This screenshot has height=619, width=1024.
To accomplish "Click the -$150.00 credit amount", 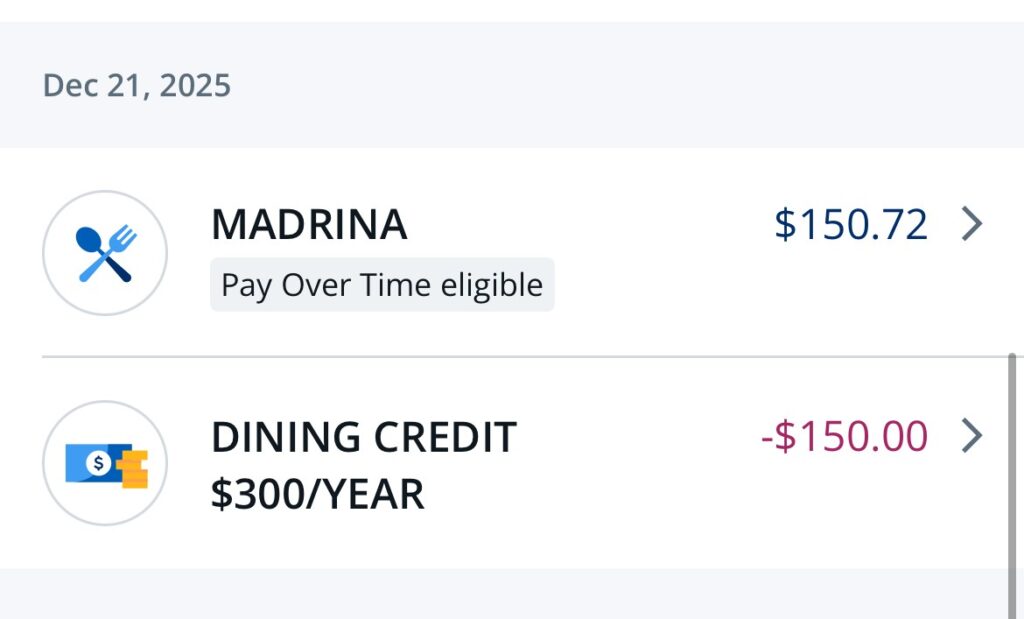I will 844,436.
